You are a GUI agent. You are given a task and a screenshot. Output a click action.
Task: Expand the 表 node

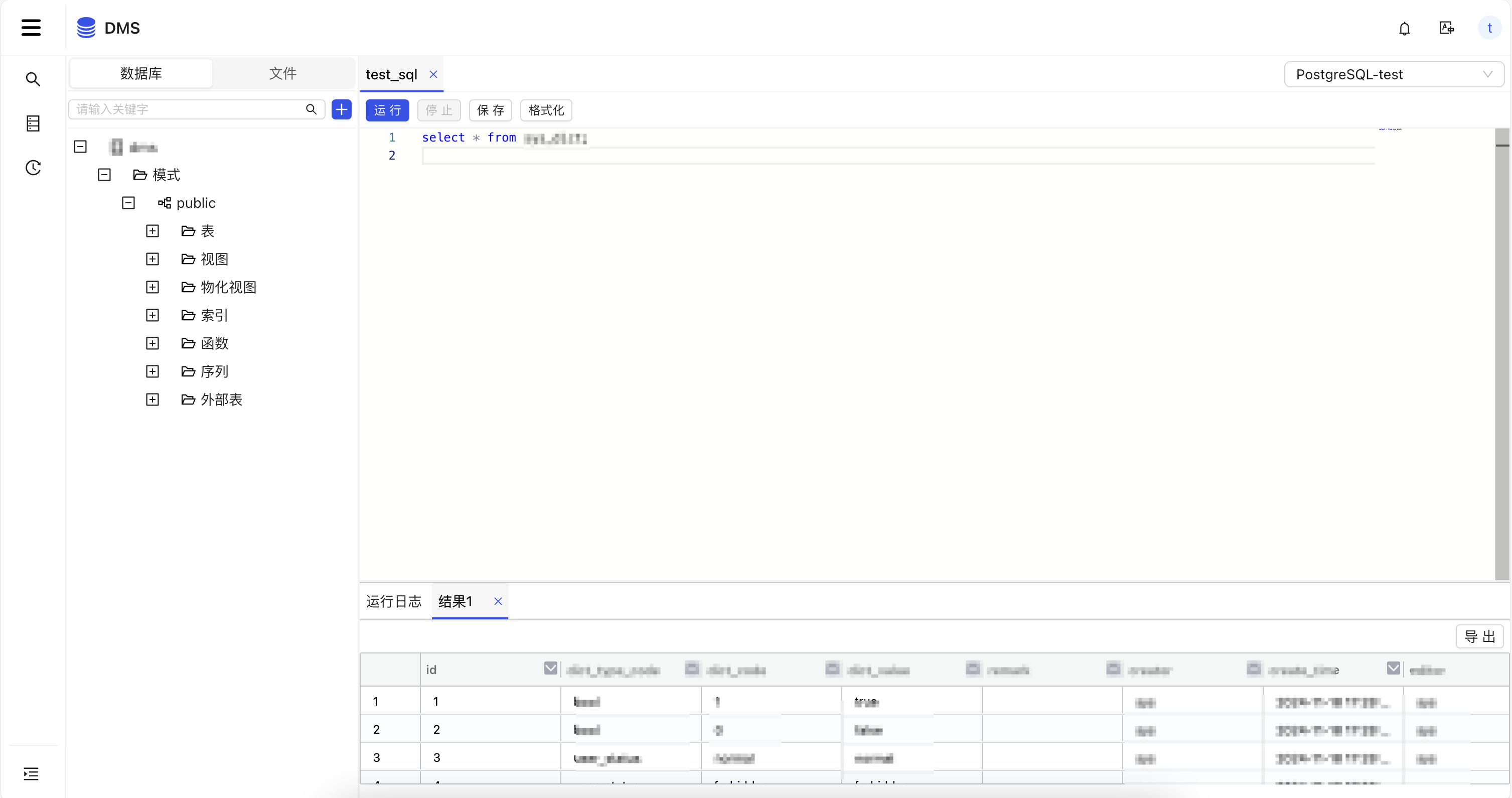pyautogui.click(x=153, y=231)
